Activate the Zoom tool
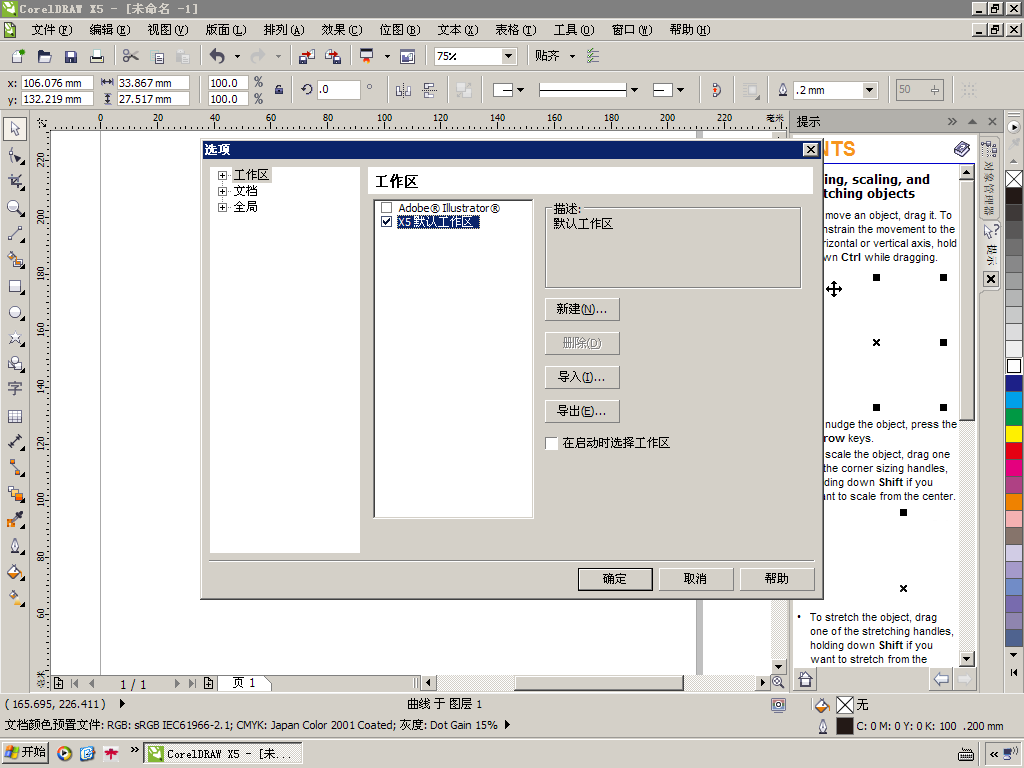Image resolution: width=1024 pixels, height=768 pixels. coord(15,208)
